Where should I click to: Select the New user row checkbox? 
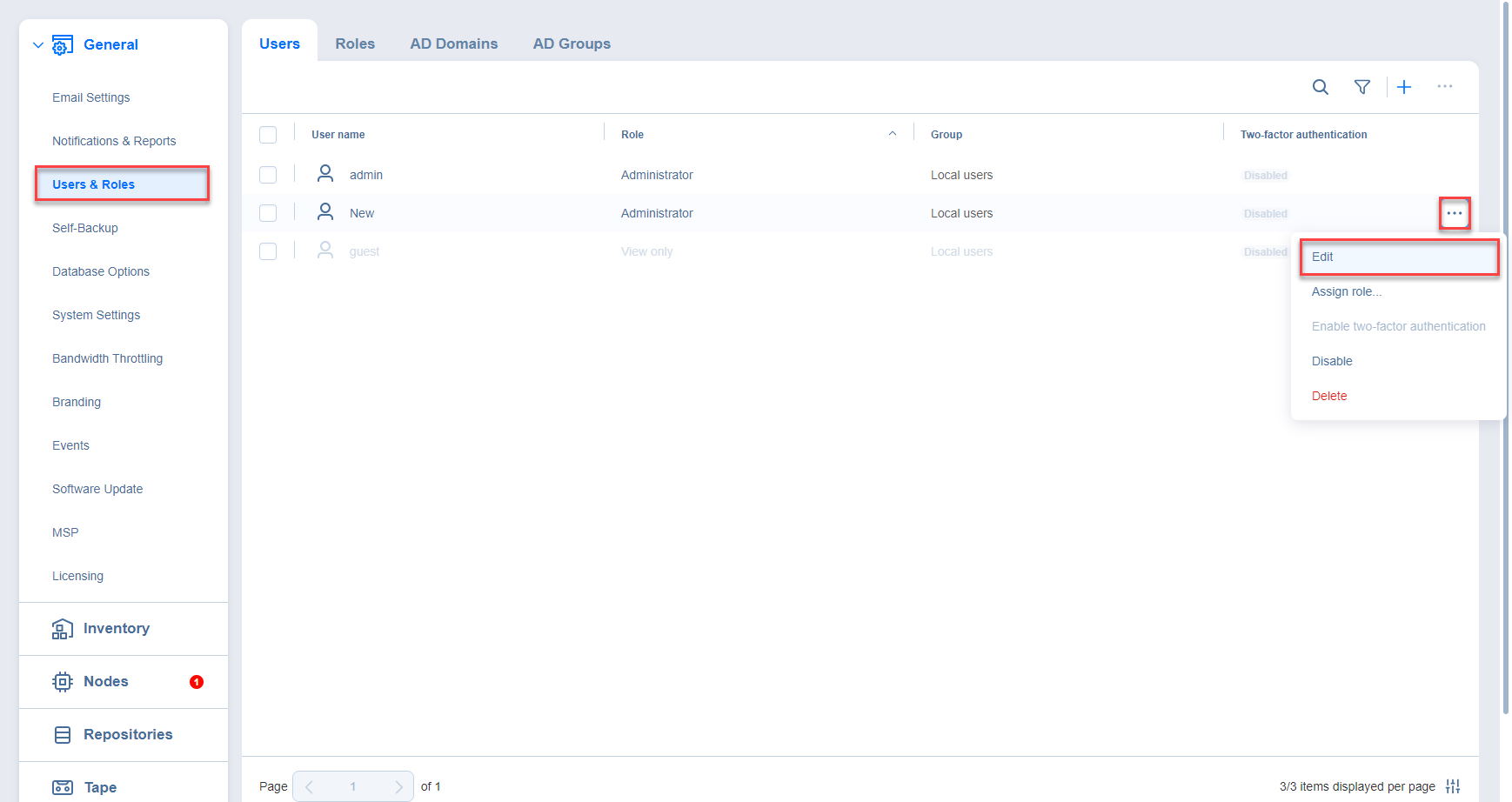(x=268, y=213)
